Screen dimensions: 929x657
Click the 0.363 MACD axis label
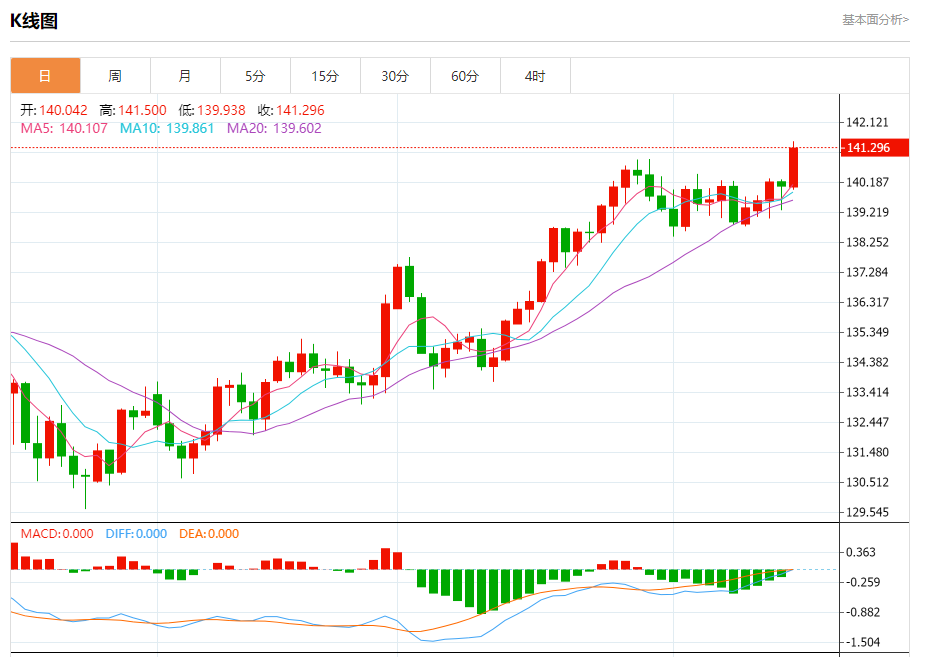pyautogui.click(x=860, y=552)
